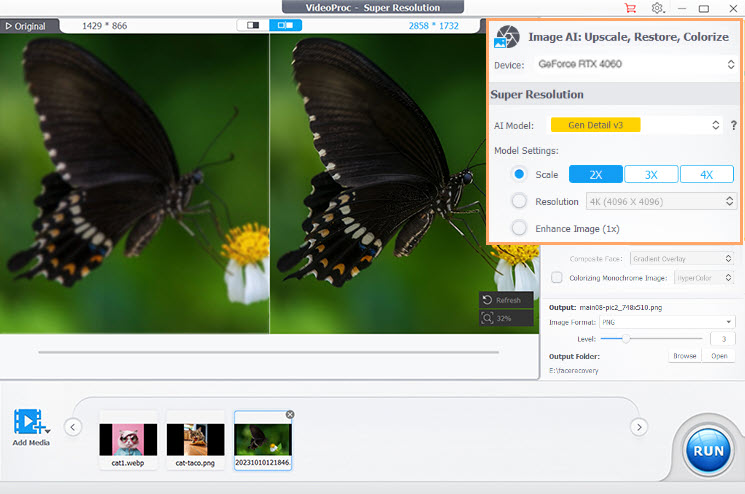Click the AI Model help question mark
Image resolution: width=745 pixels, height=494 pixels.
734,125
